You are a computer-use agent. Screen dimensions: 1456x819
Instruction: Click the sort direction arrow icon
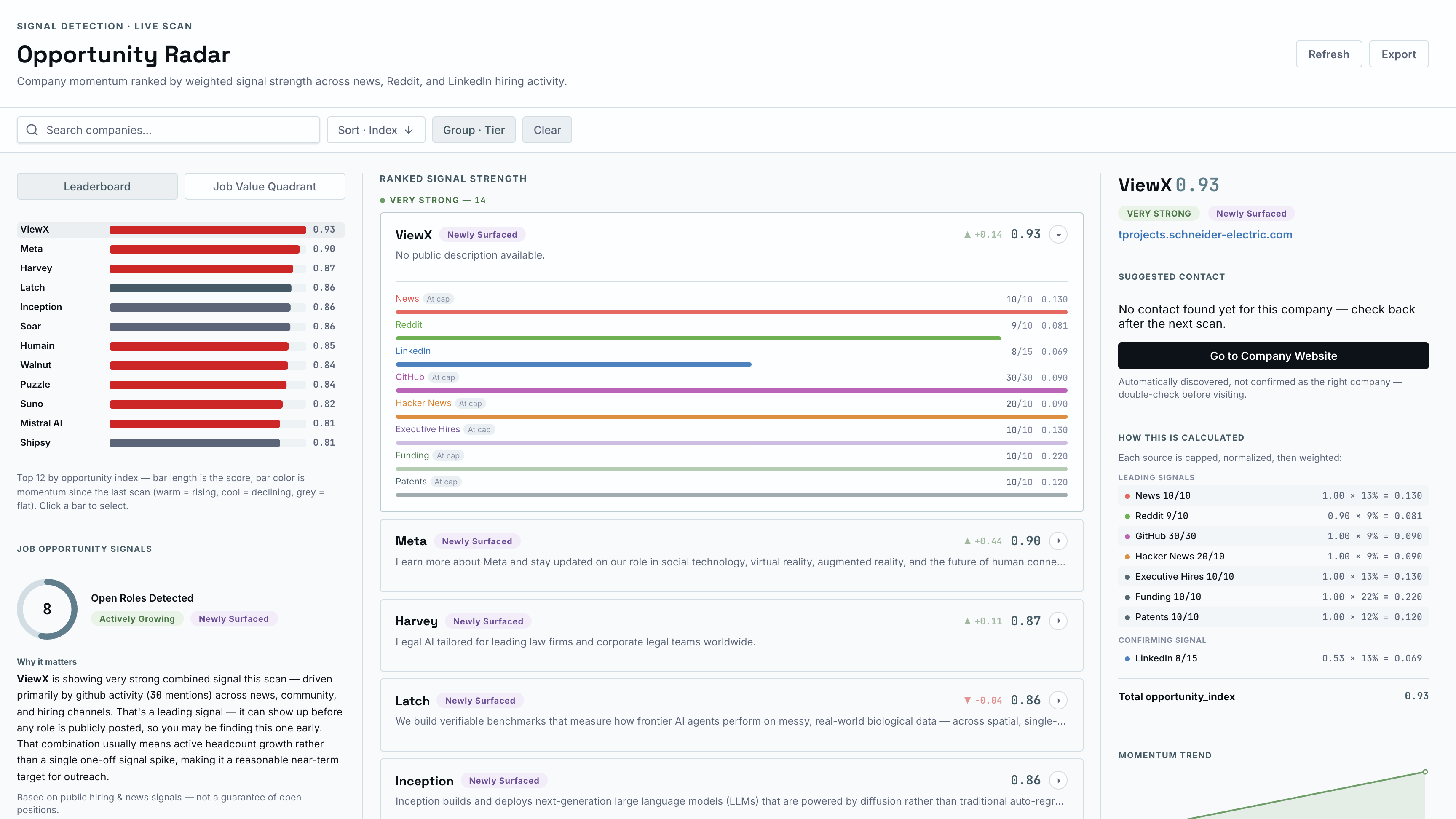(409, 130)
